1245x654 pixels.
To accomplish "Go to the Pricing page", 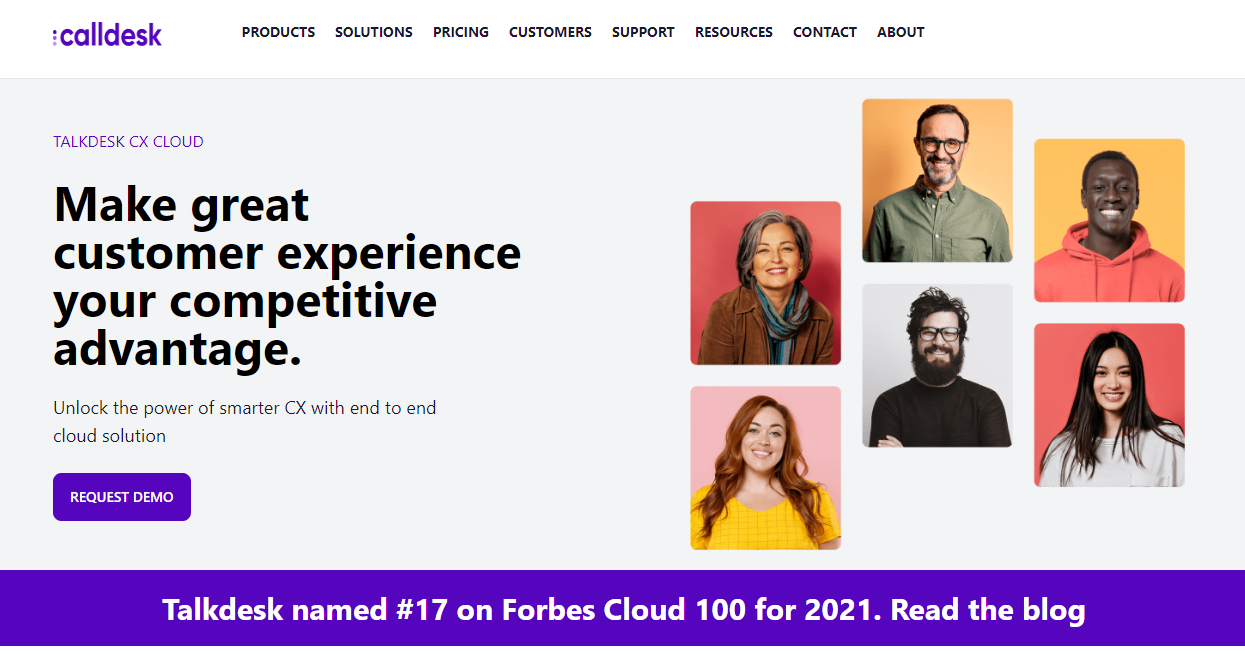I will pyautogui.click(x=460, y=32).
